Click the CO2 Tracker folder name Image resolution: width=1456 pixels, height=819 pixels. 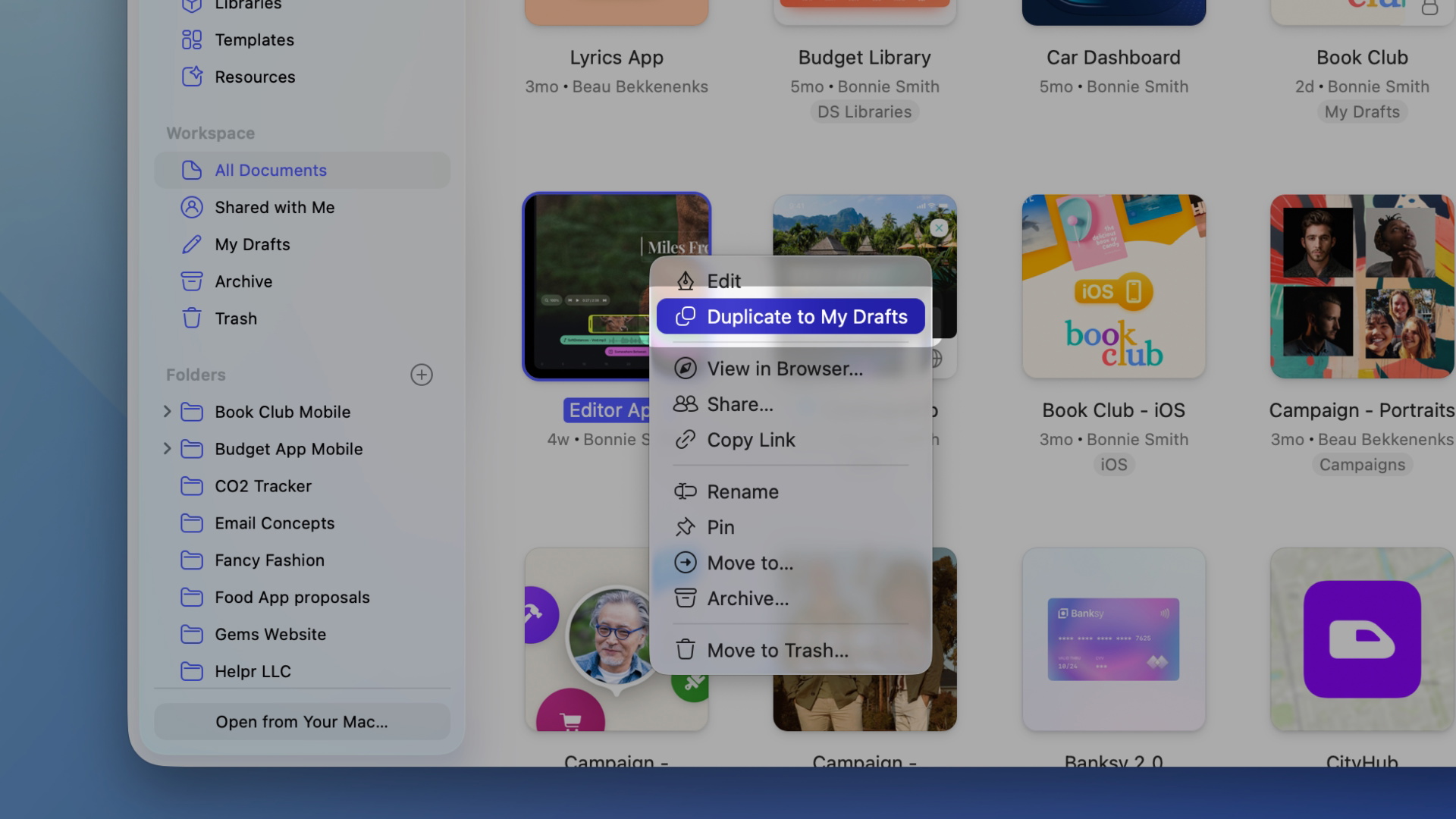[263, 486]
